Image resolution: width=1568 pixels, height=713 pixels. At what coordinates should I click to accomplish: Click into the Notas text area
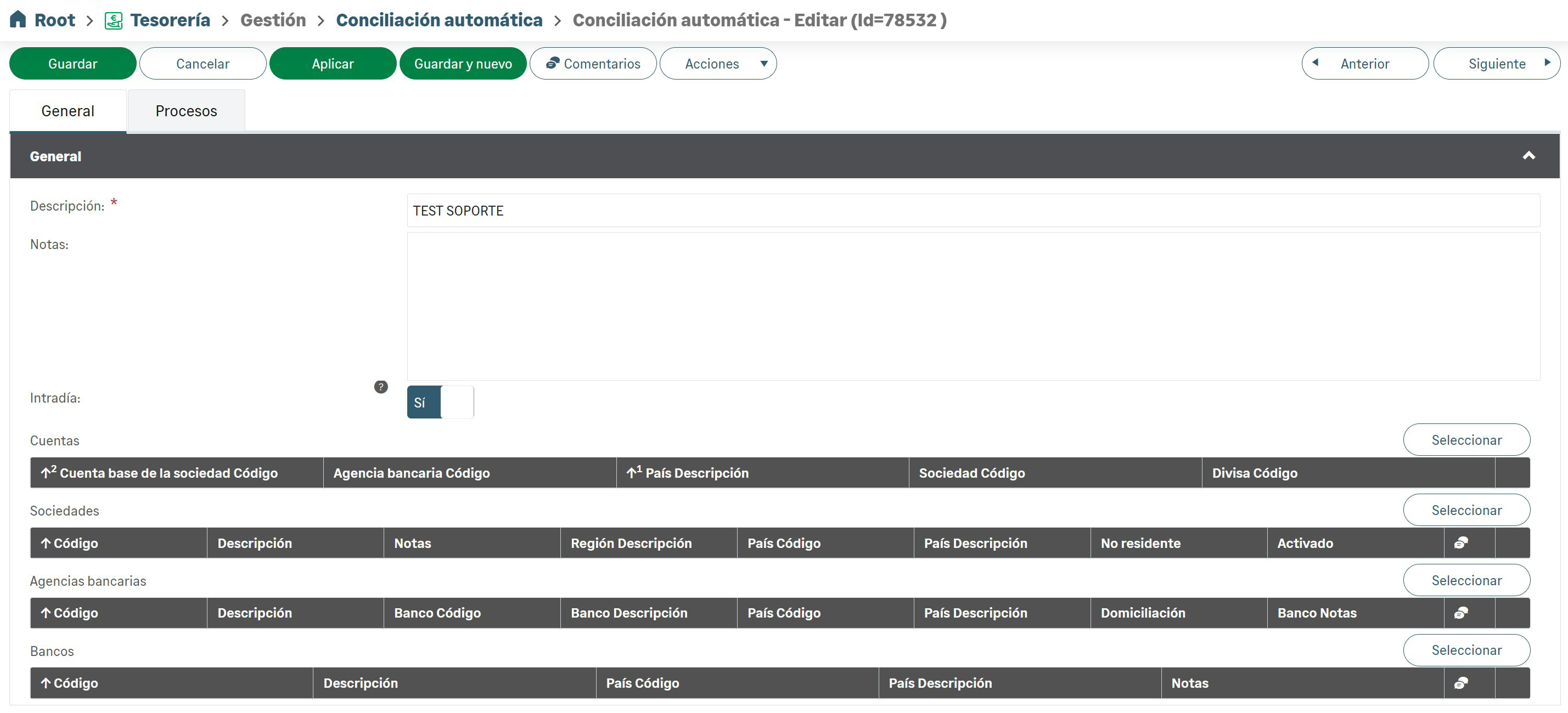pos(973,307)
